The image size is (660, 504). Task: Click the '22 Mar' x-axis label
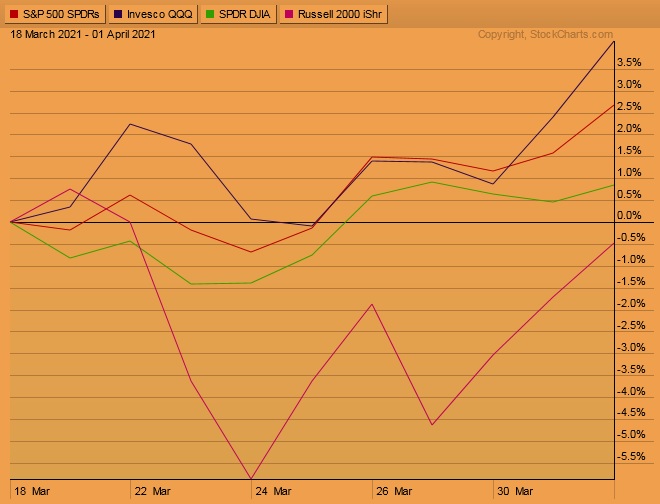point(152,491)
